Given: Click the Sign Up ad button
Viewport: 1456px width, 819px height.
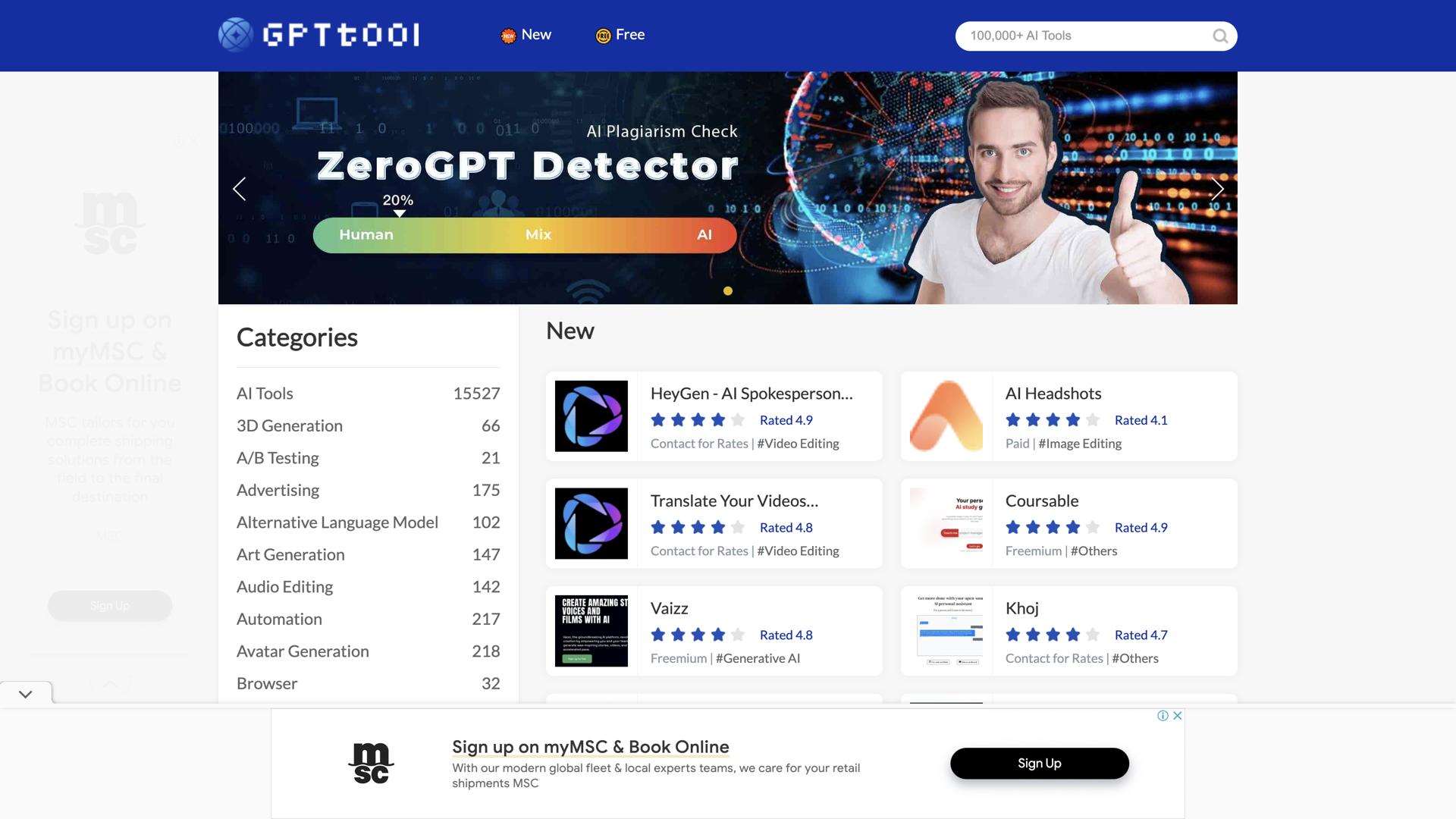Looking at the screenshot, I should point(1039,764).
